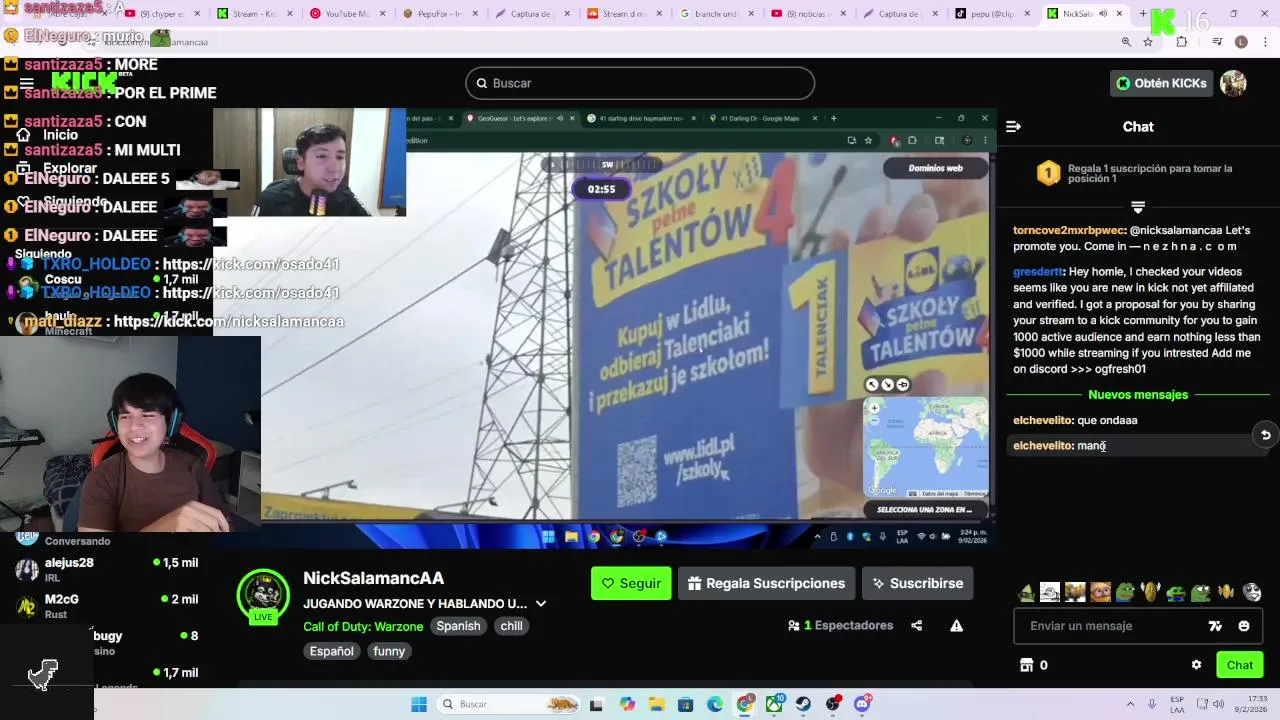This screenshot has width=1280, height=720.
Task: Click the gold number 1 leaderboard badge
Action: tap(1048, 174)
